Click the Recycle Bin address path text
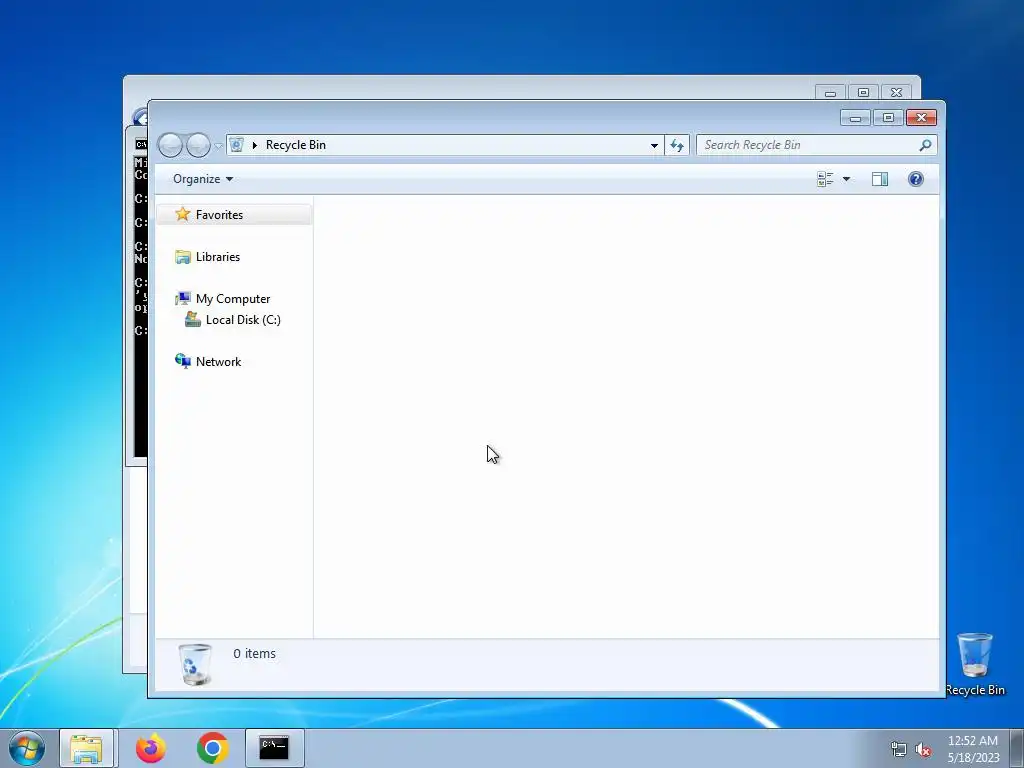This screenshot has width=1024, height=768. tap(296, 145)
